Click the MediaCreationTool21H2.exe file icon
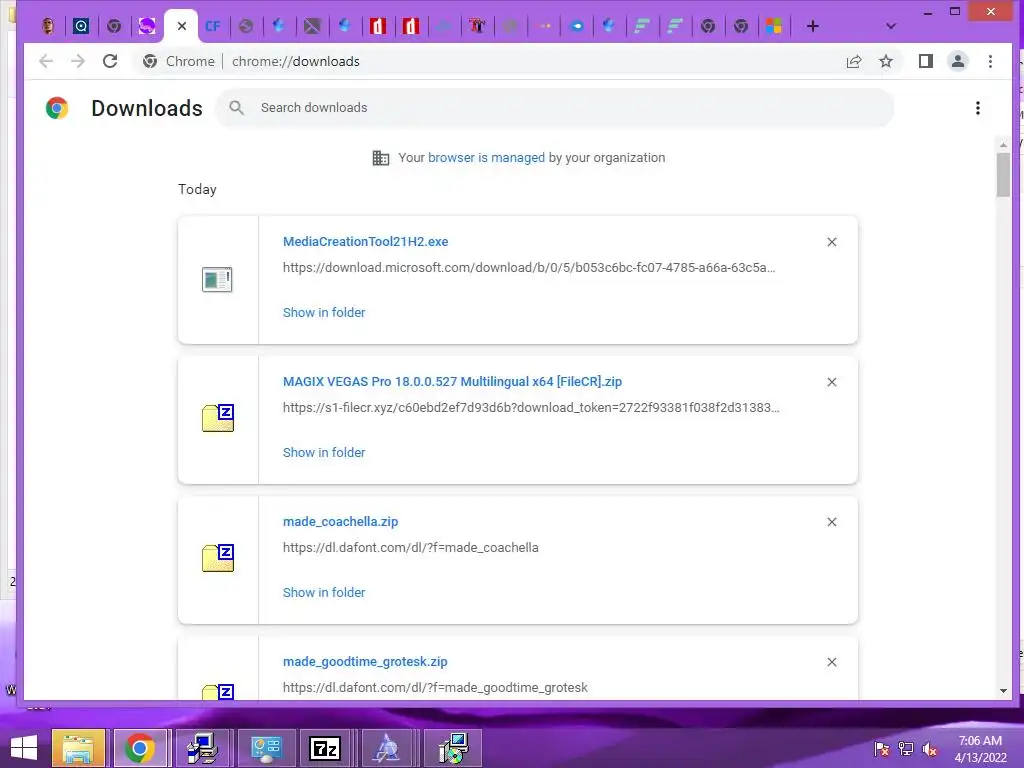This screenshot has height=768, width=1024. coord(217,280)
